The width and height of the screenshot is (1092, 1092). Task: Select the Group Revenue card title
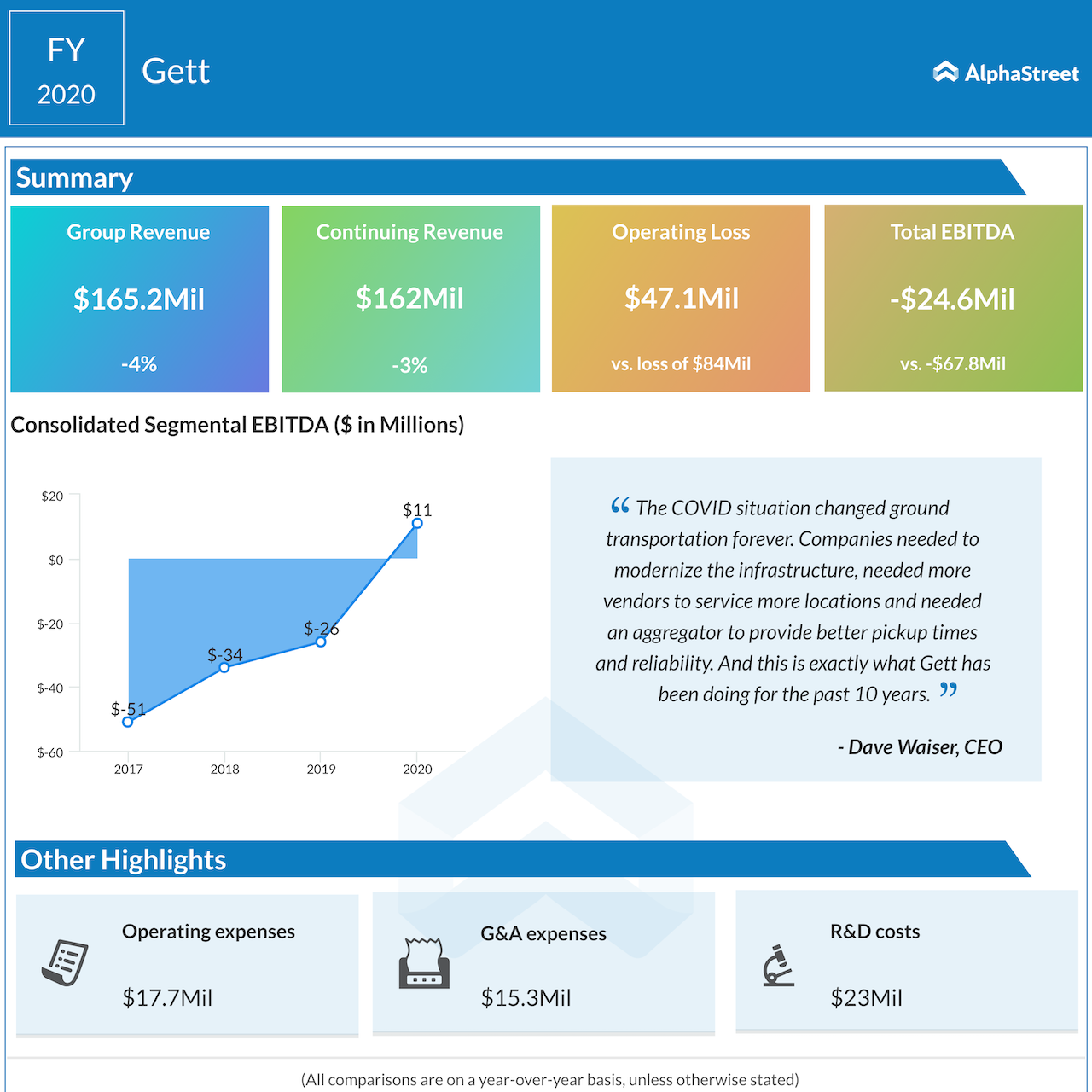(x=138, y=232)
